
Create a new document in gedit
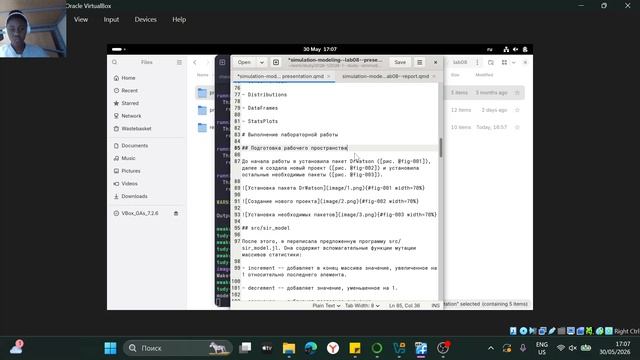[x=276, y=62]
